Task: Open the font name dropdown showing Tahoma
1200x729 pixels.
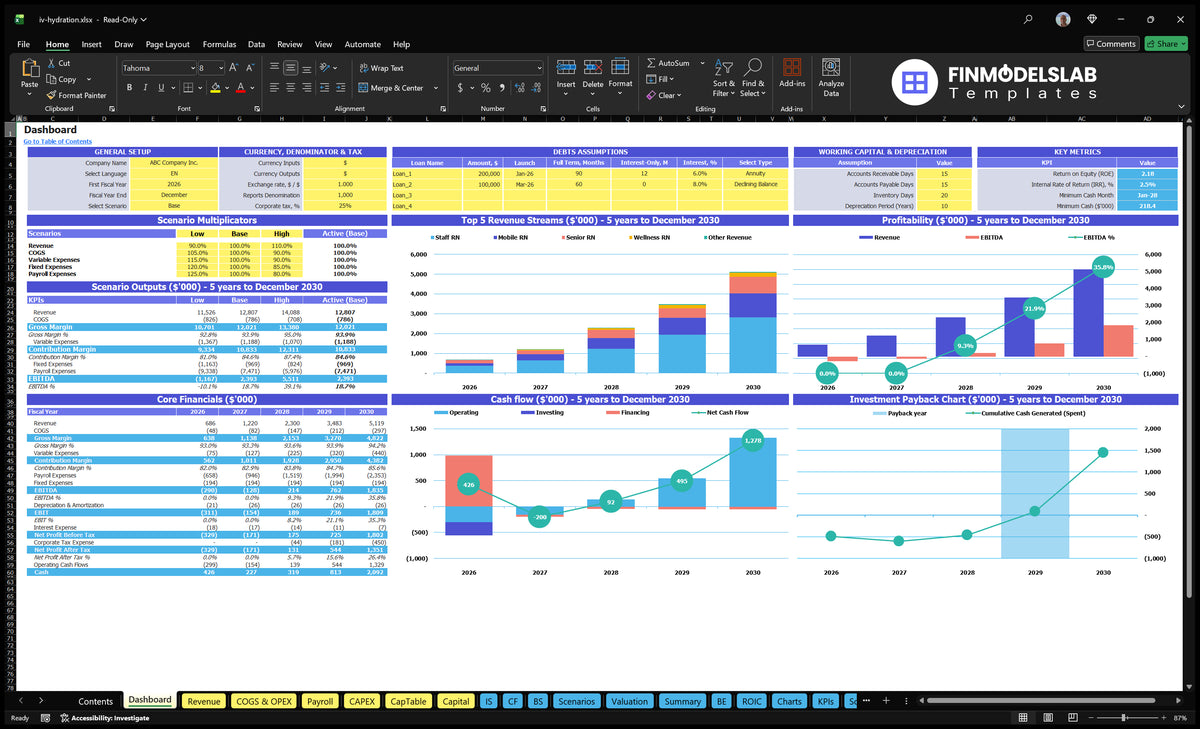Action: [191, 68]
